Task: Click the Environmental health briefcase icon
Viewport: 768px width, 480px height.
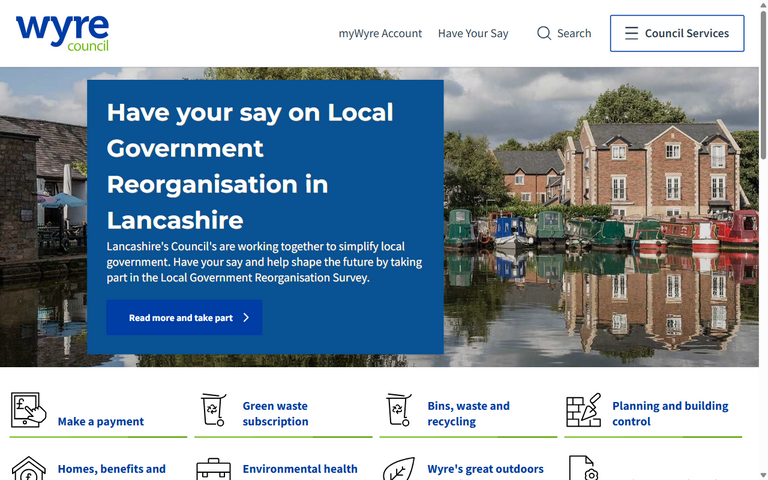Action: 213,469
